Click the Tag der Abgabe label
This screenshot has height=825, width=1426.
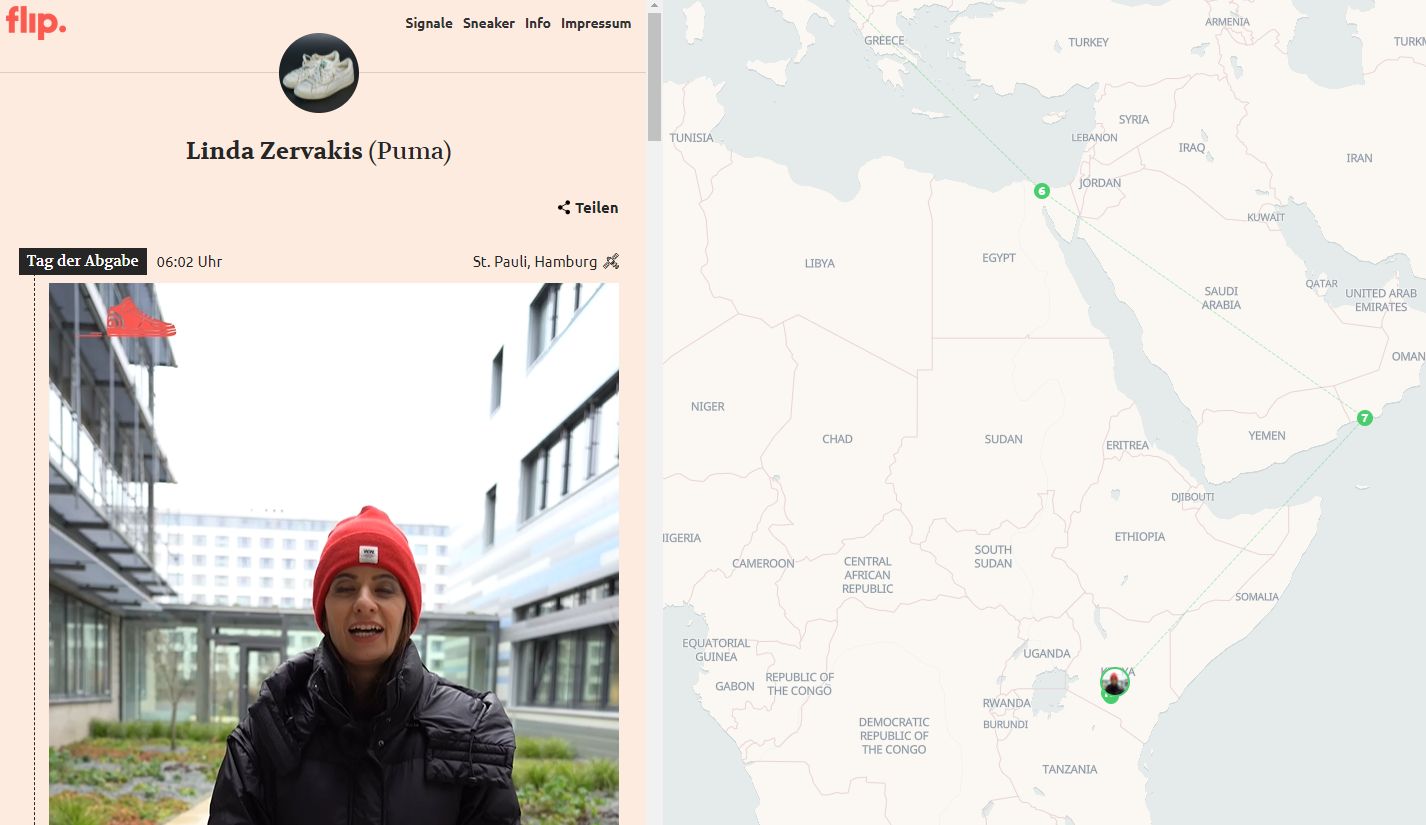(83, 261)
